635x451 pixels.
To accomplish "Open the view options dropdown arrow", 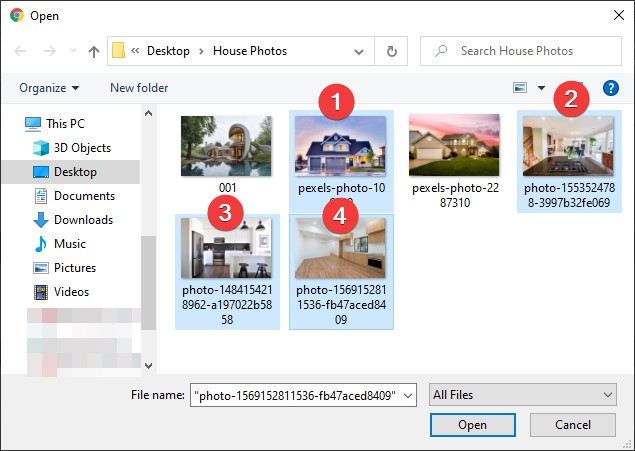I will 541,88.
